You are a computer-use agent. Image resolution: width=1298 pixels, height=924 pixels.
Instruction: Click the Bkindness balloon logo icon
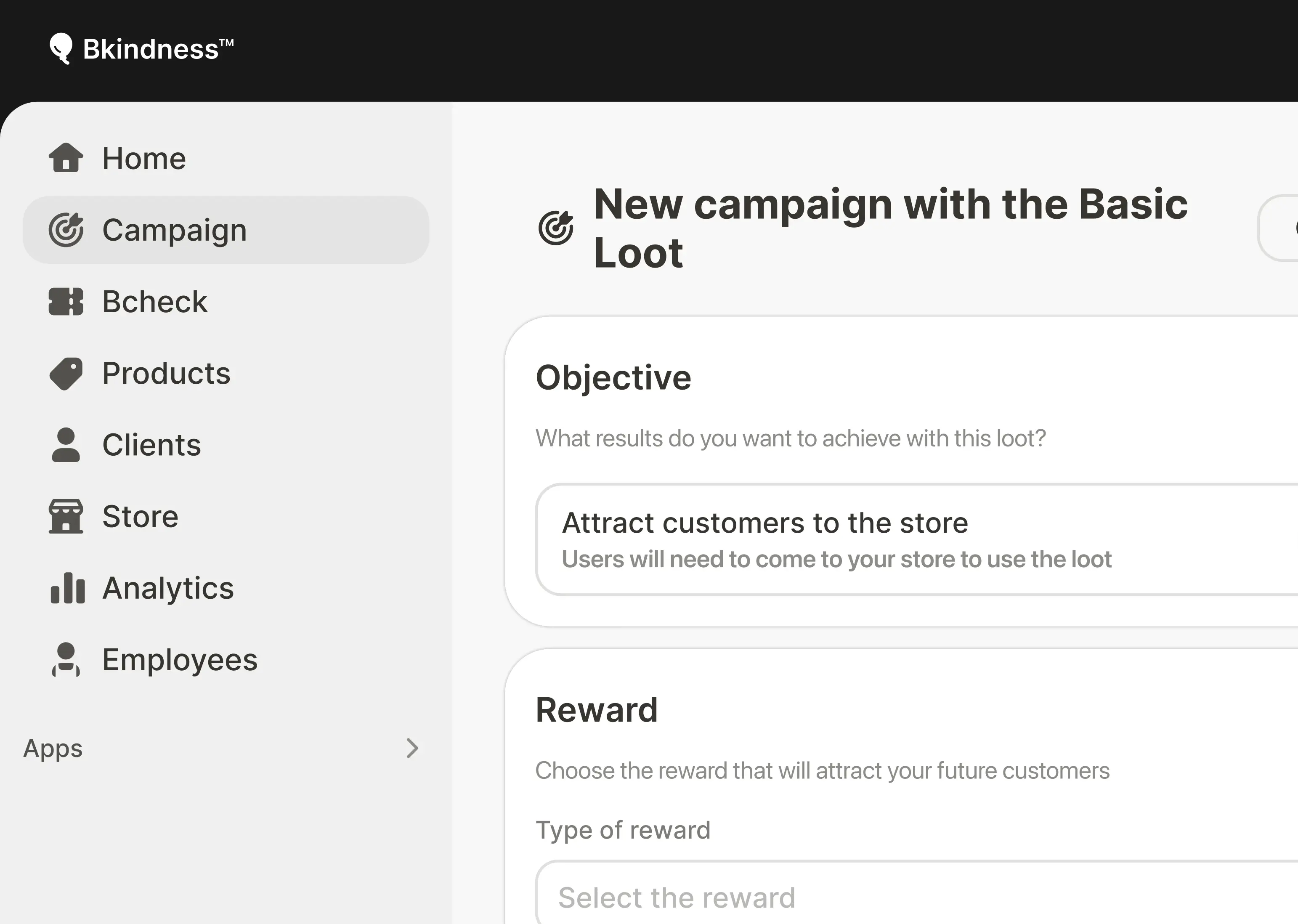(61, 48)
